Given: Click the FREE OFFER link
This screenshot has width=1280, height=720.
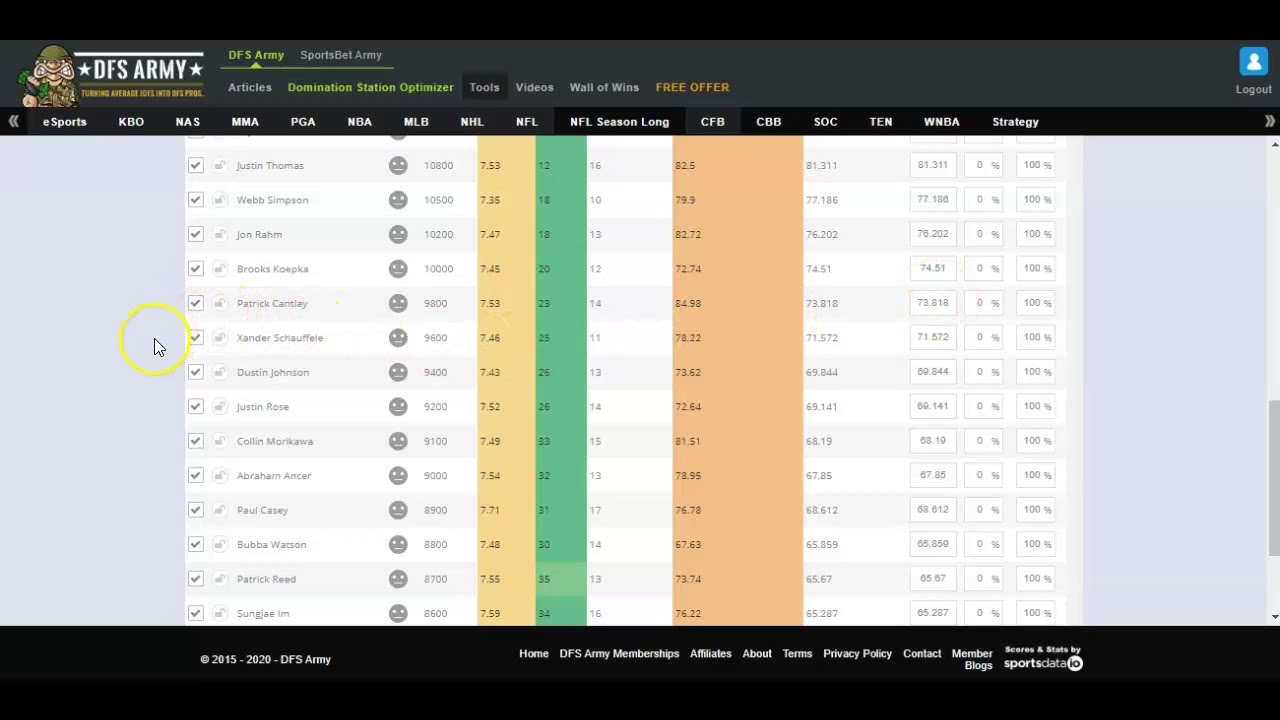Looking at the screenshot, I should [692, 87].
